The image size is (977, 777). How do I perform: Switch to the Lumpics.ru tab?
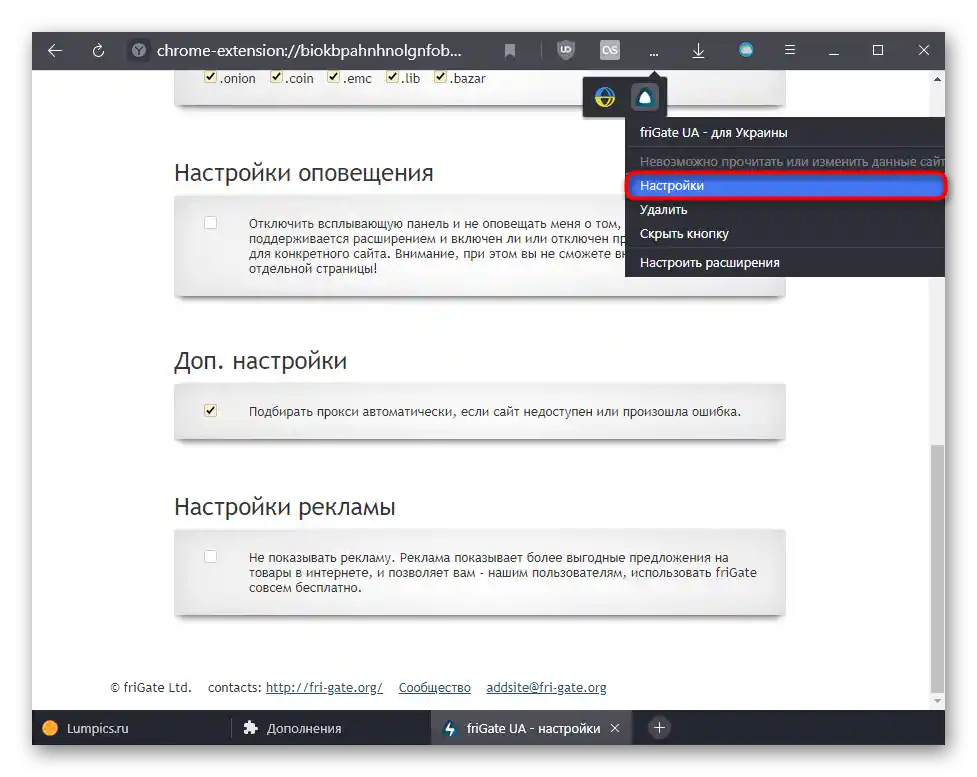131,728
